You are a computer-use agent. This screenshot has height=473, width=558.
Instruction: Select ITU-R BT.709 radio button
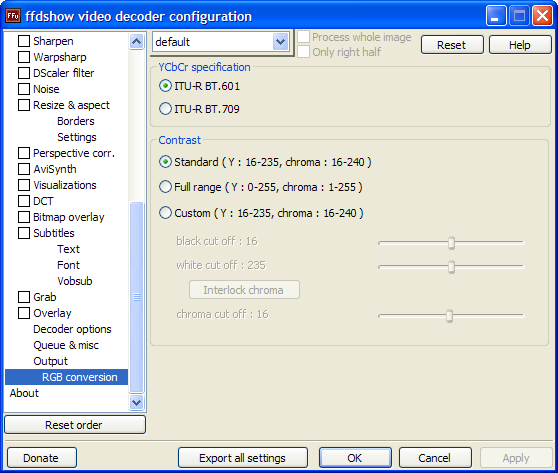click(165, 109)
